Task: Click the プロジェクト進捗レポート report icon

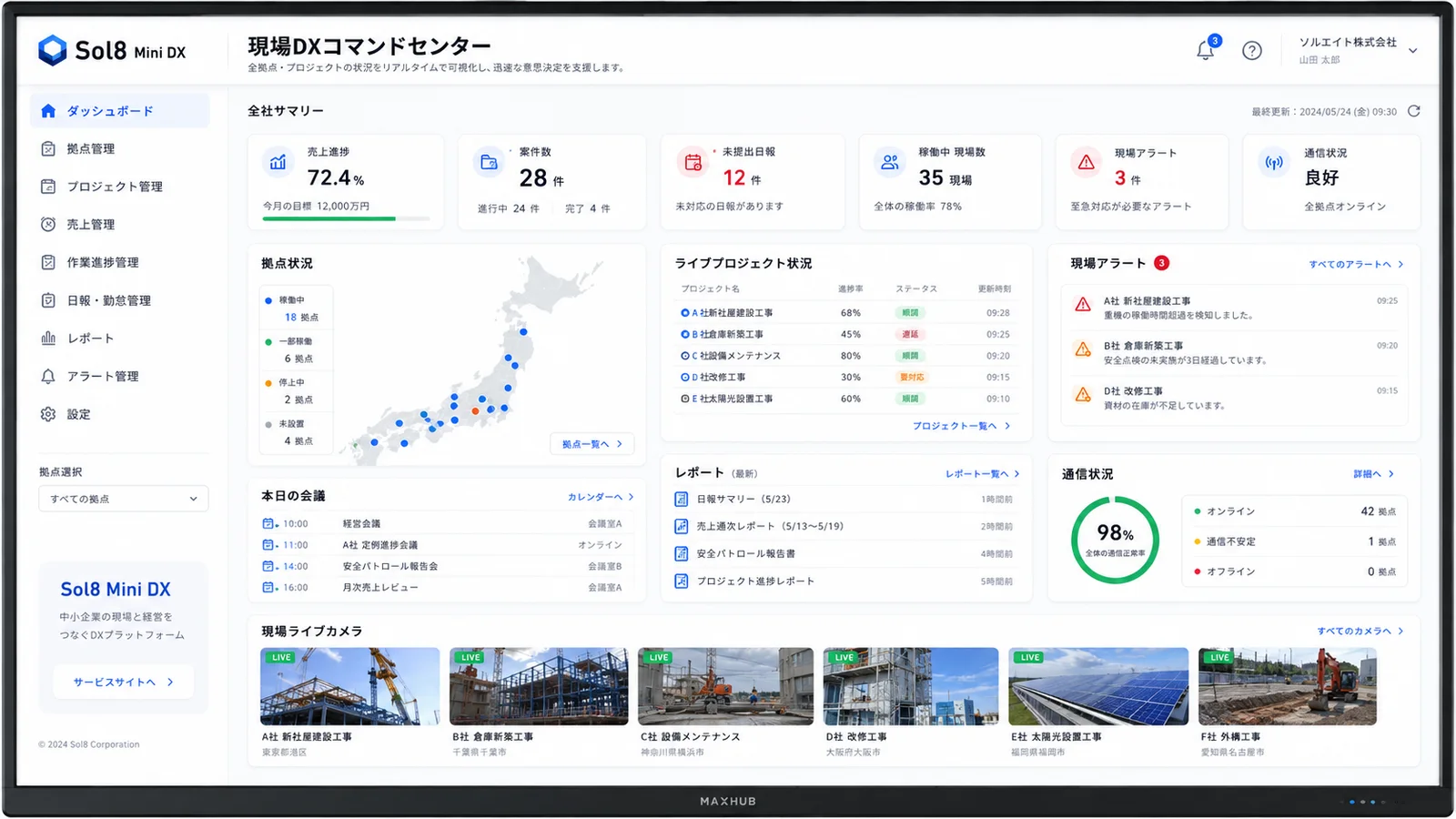Action: tap(682, 581)
